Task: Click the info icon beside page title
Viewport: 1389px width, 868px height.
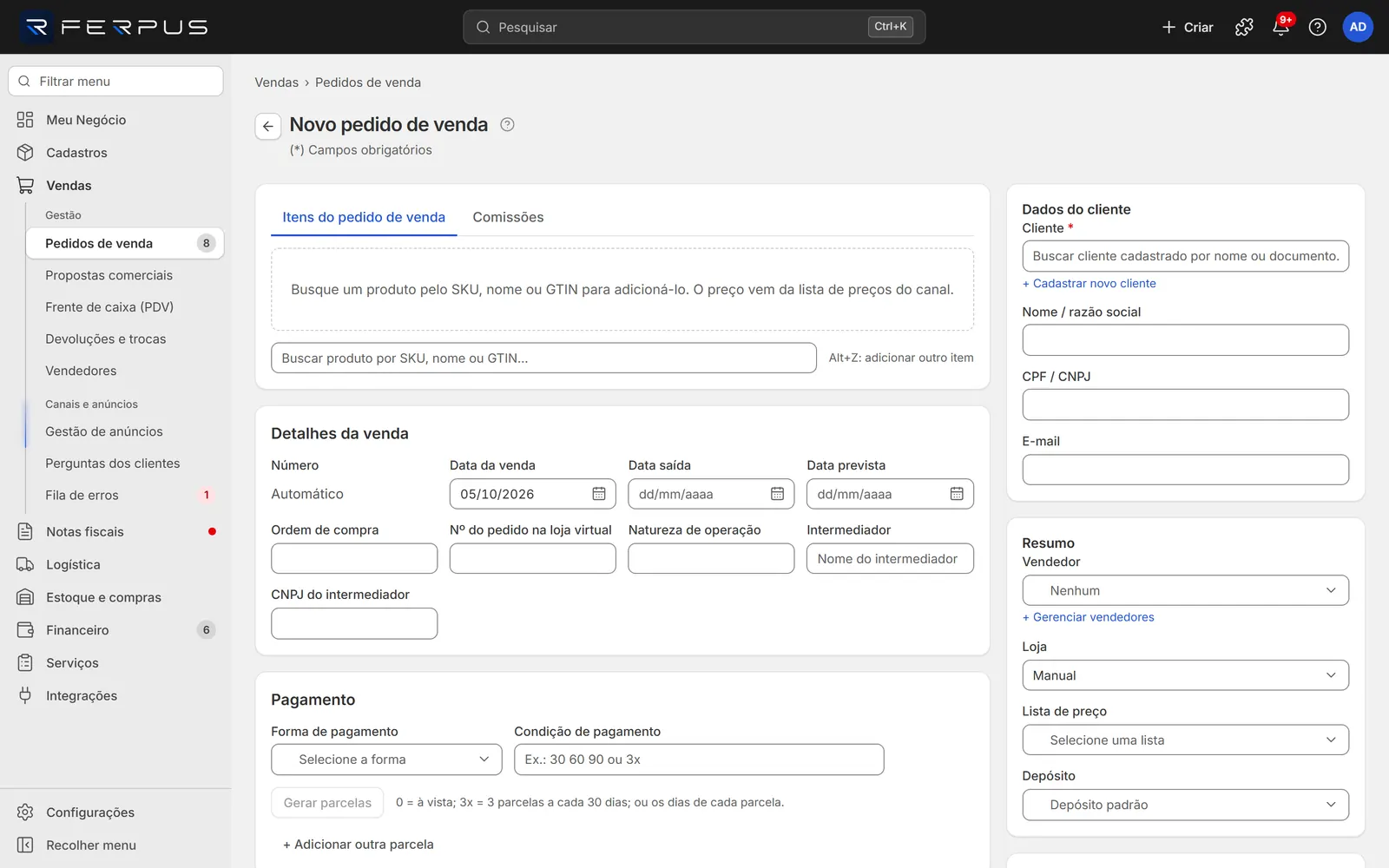Action: click(x=508, y=124)
